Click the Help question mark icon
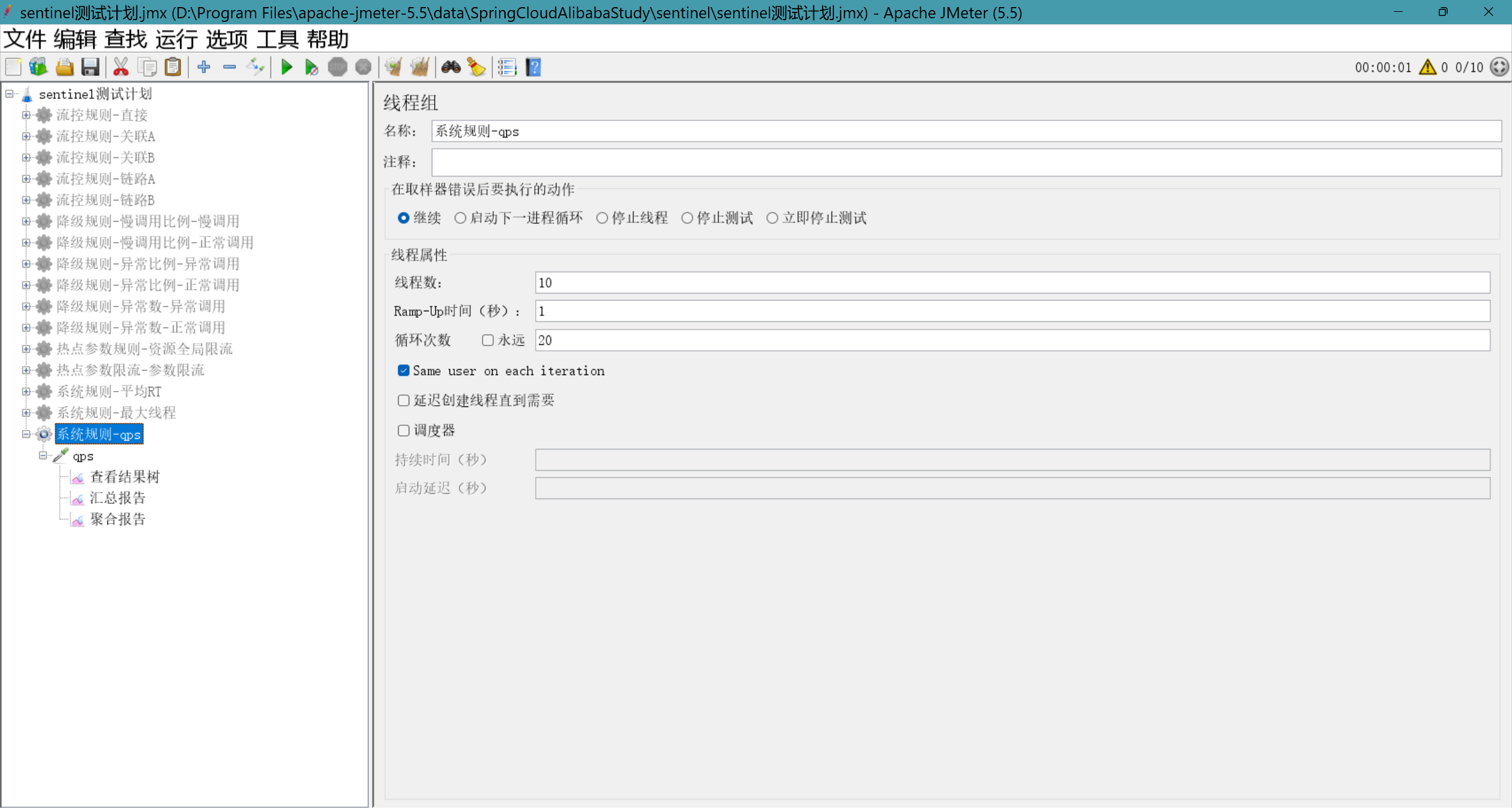 pyautogui.click(x=533, y=67)
